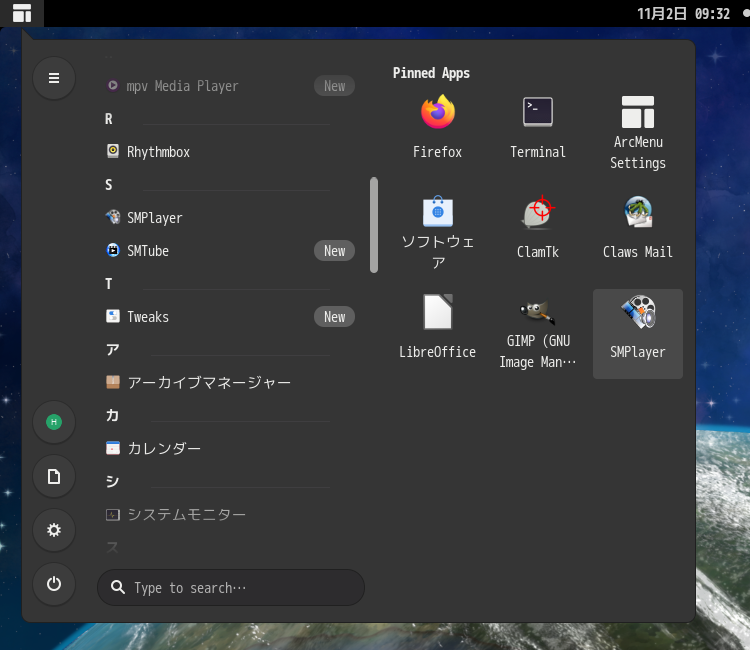
Task: Click the New badge beside SMTube
Action: [x=334, y=251]
